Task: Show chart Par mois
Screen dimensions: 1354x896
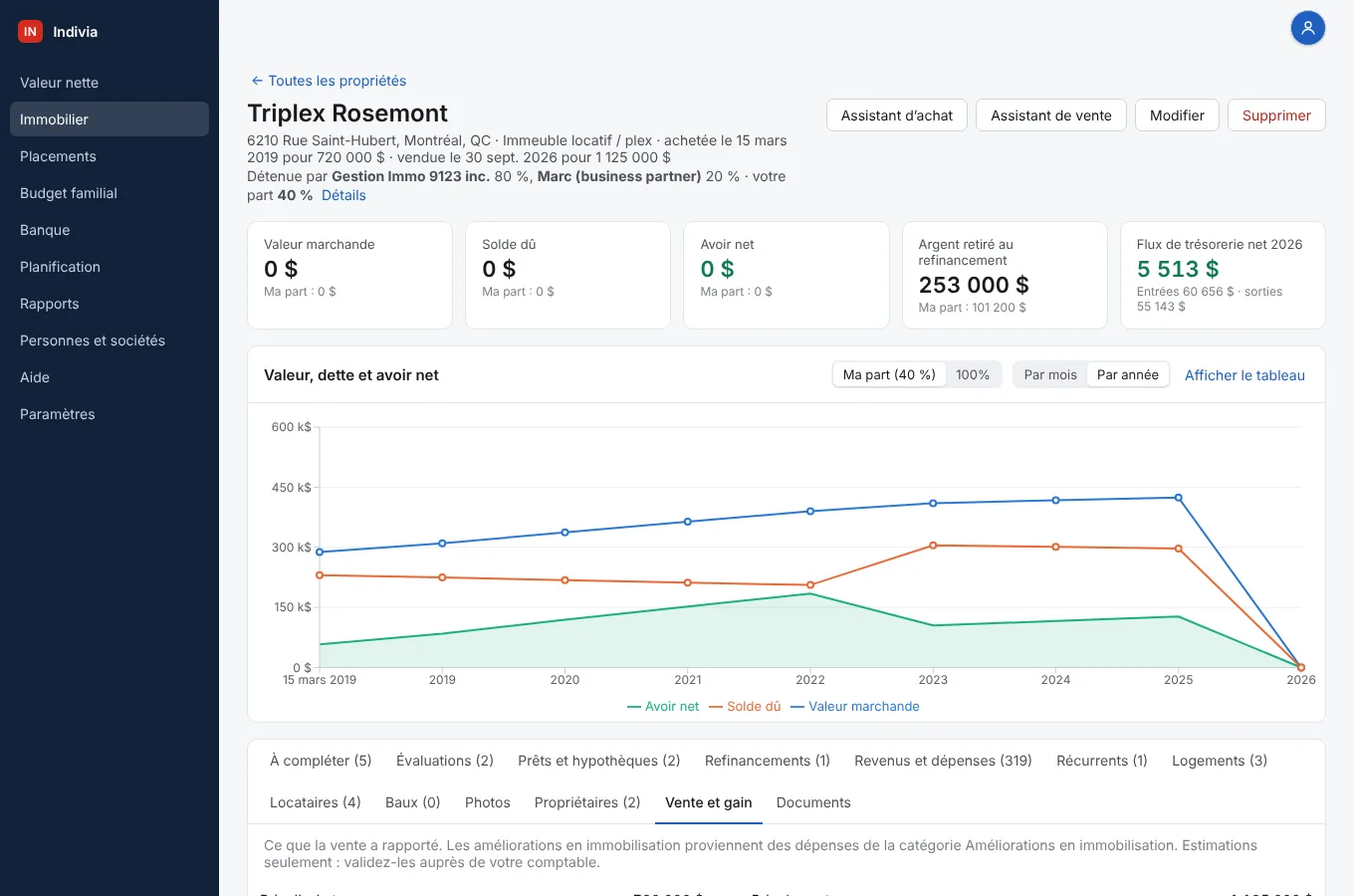Action: point(1050,375)
